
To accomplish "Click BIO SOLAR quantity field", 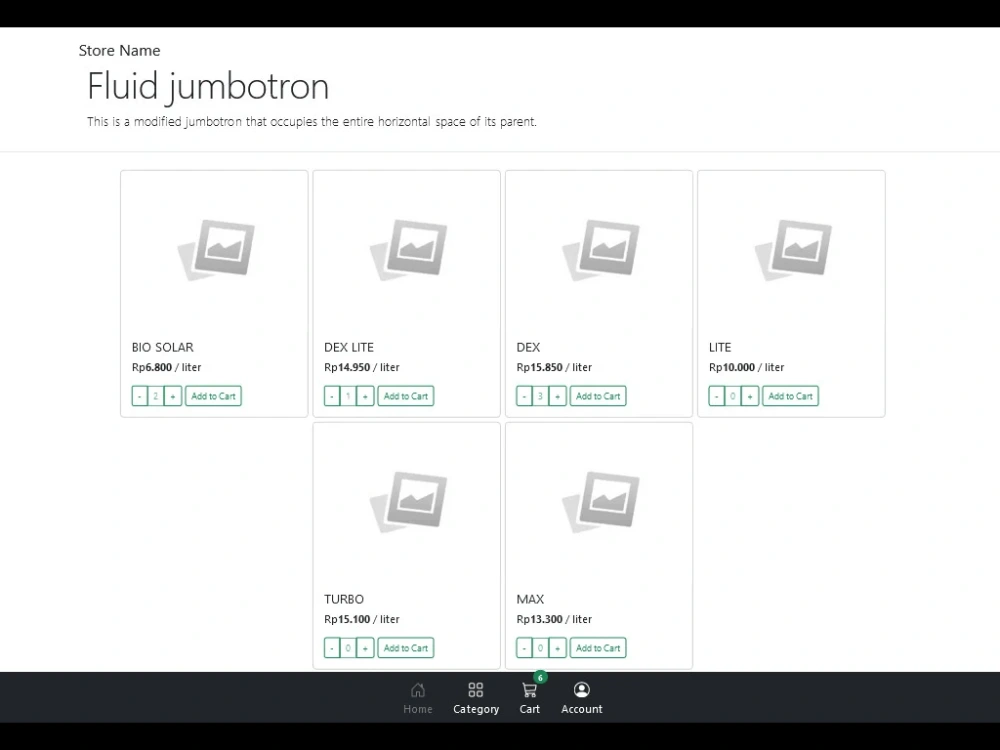I will (156, 396).
